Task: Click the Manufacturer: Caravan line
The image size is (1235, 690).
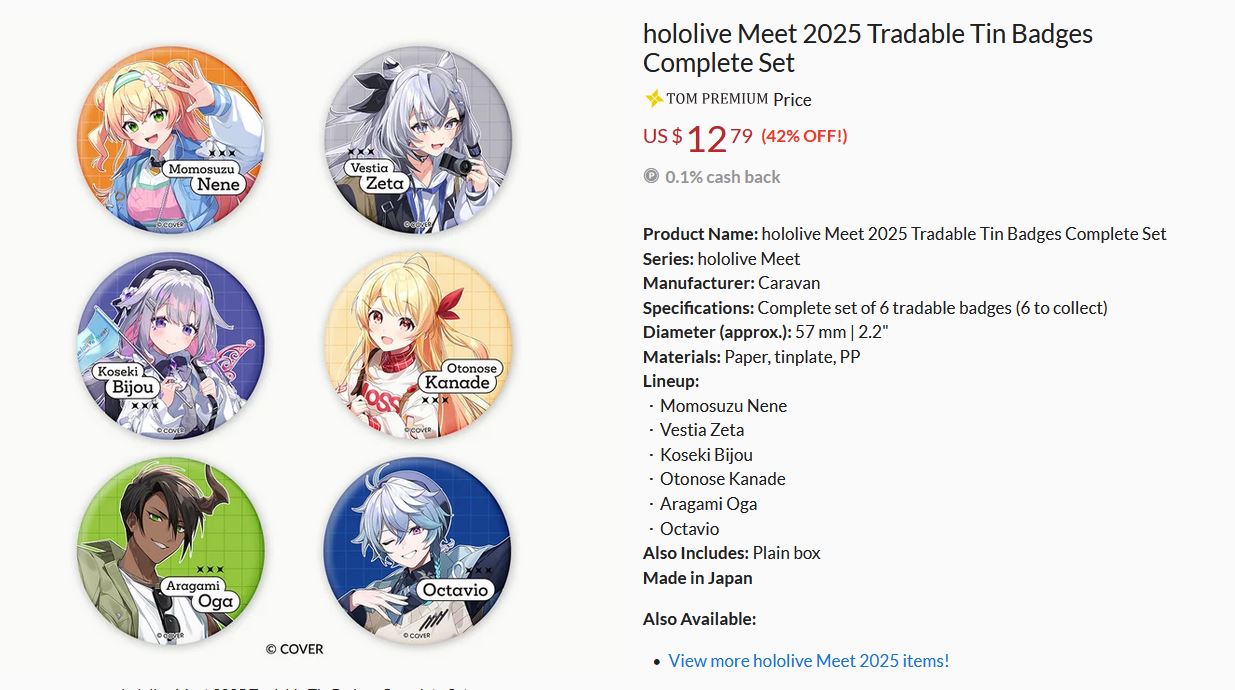Action: (x=731, y=283)
